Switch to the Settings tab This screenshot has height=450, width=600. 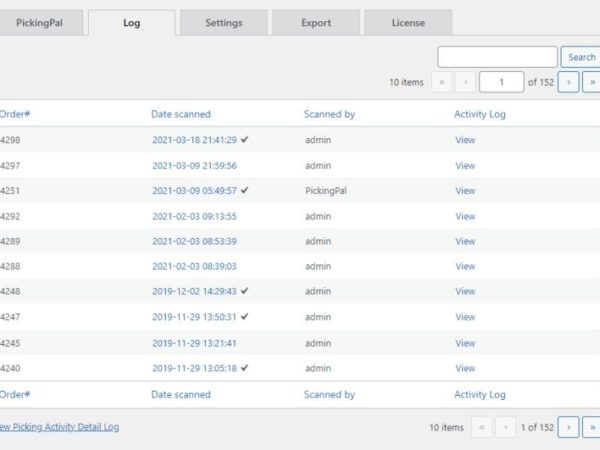tap(223, 23)
